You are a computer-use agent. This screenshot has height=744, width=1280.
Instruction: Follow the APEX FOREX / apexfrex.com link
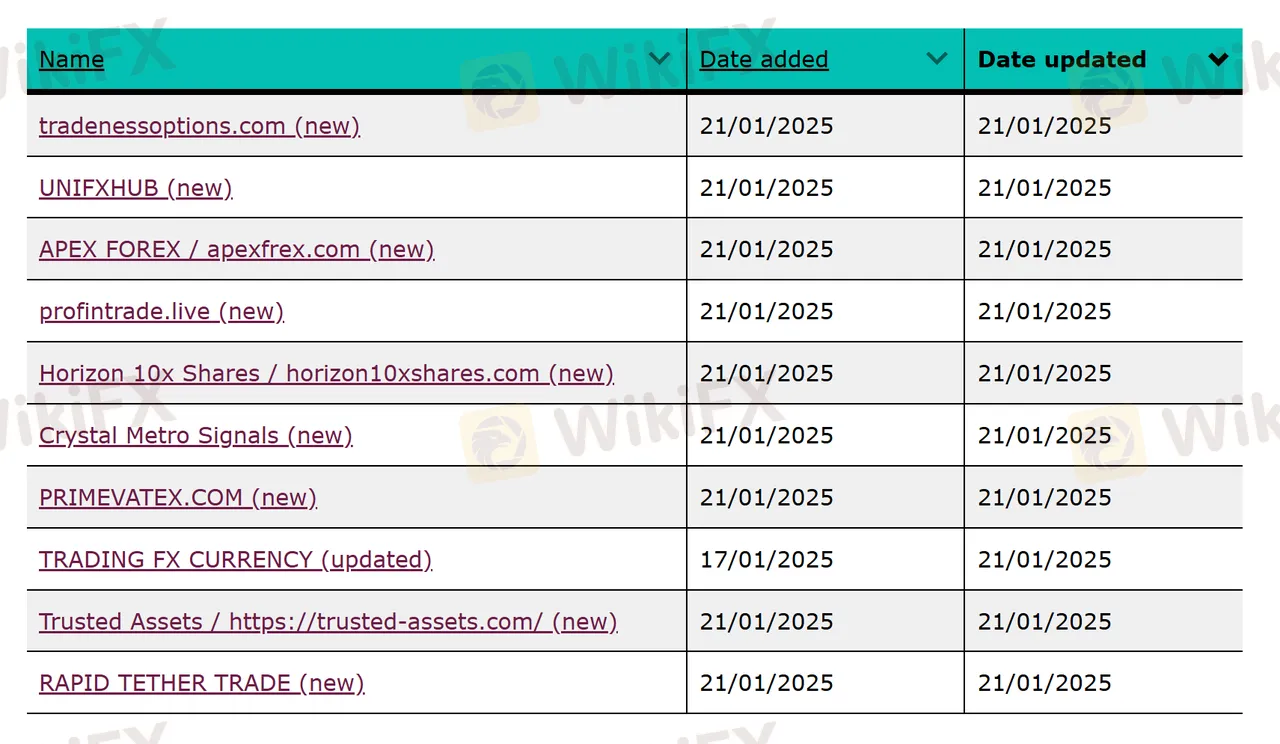pyautogui.click(x=237, y=250)
